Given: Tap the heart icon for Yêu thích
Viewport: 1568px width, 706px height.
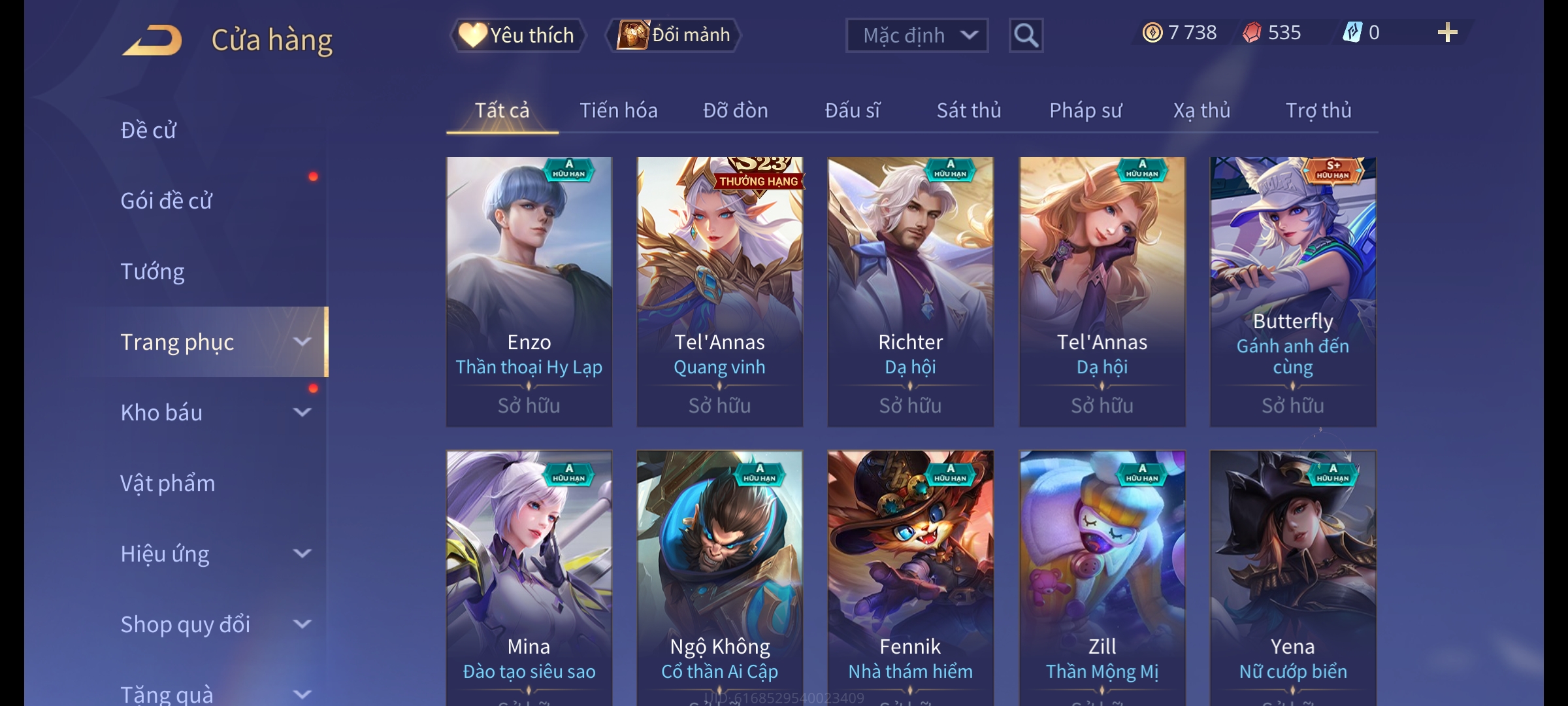Looking at the screenshot, I should click(x=472, y=35).
